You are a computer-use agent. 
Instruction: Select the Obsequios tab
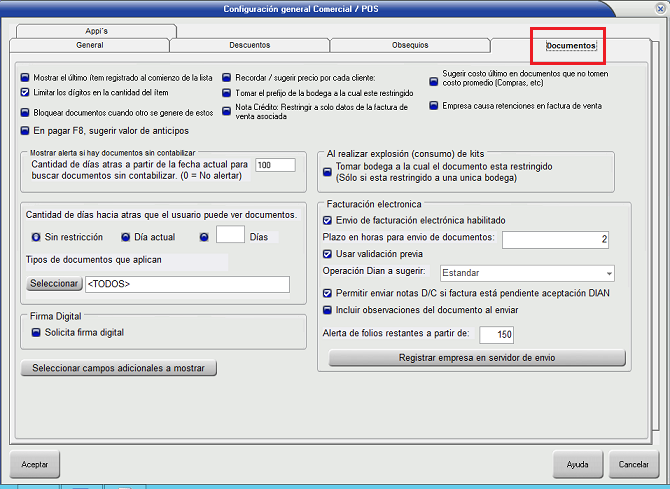[x=410, y=46]
